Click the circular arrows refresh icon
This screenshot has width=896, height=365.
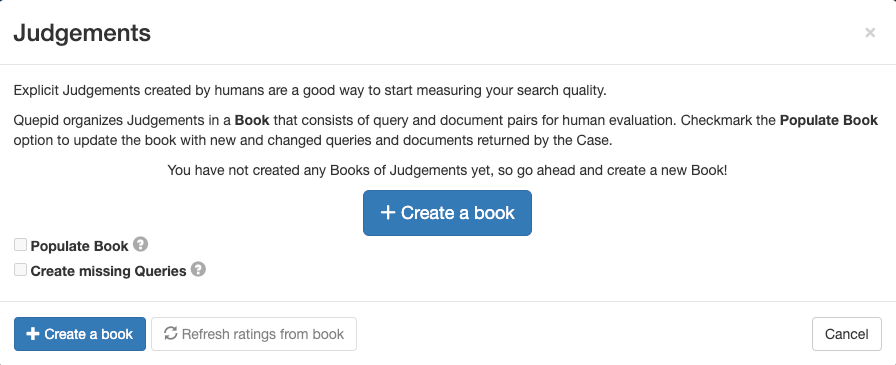pyautogui.click(x=170, y=333)
